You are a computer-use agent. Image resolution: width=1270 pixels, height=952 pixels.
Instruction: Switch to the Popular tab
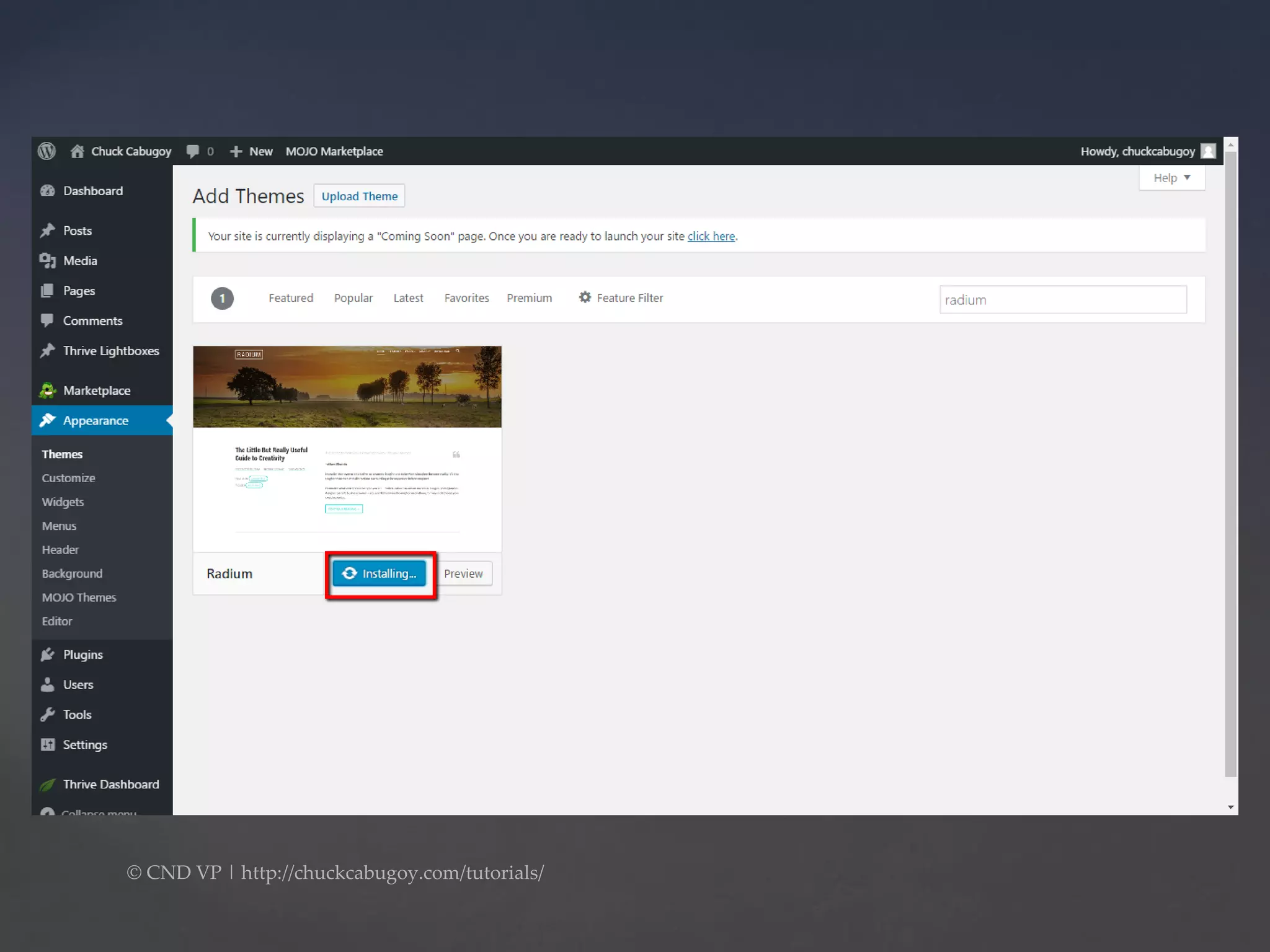(353, 298)
